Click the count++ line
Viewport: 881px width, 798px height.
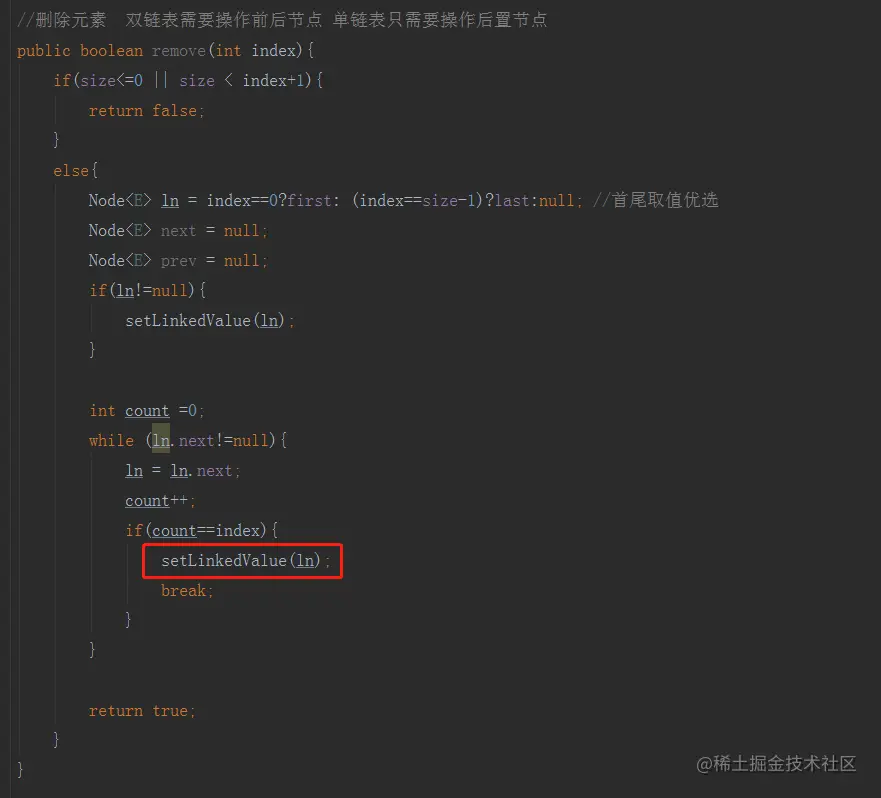160,500
